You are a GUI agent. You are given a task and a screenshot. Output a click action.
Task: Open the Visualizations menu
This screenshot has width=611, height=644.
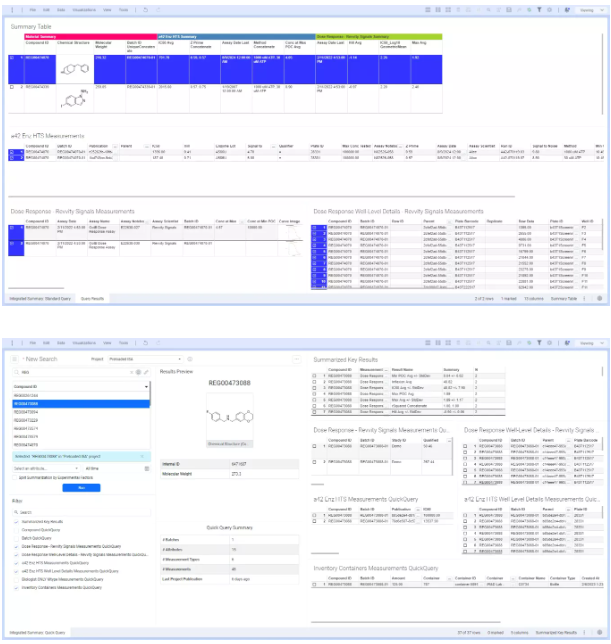(x=81, y=7)
